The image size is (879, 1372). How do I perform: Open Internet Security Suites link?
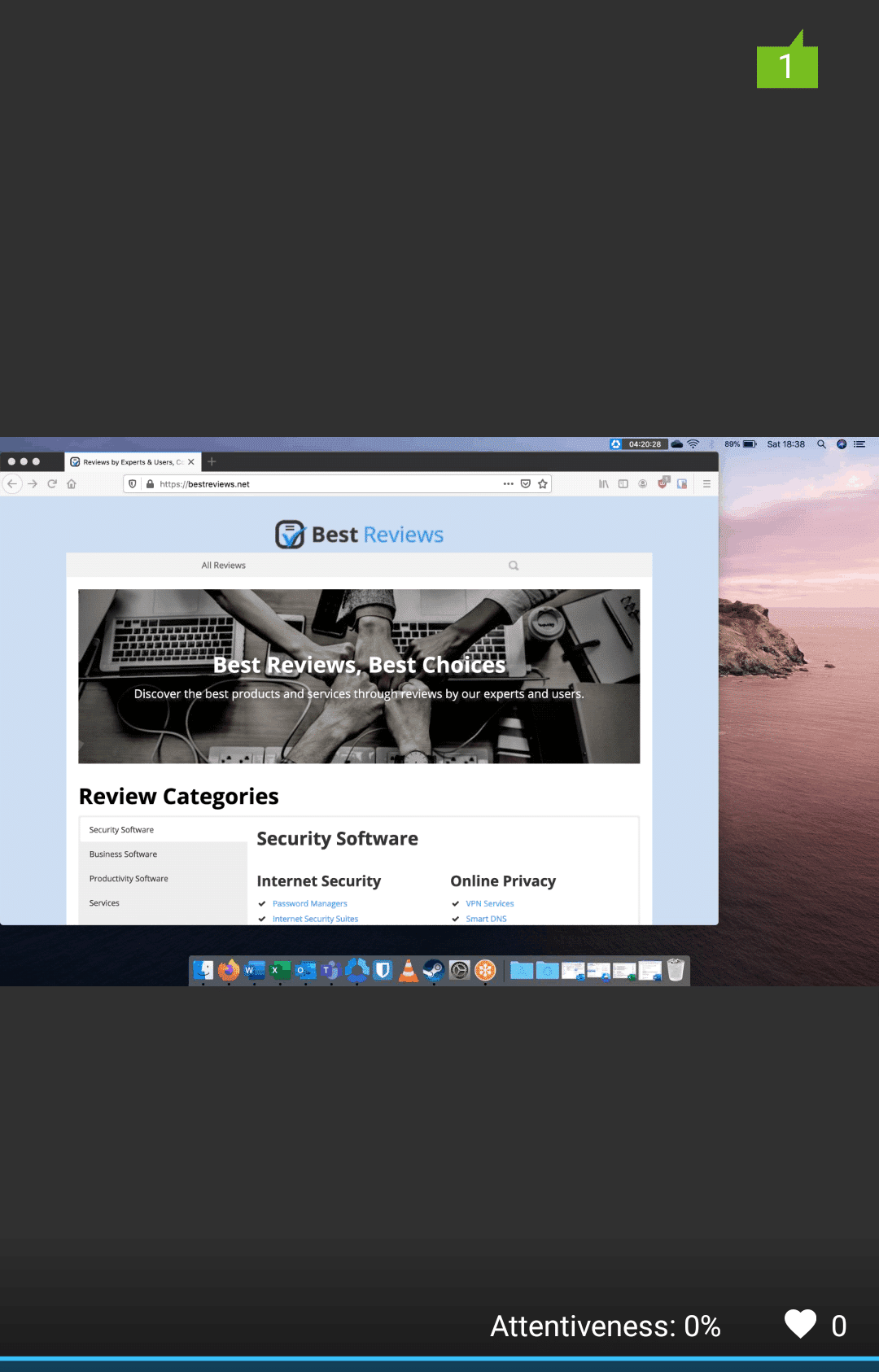[x=315, y=919]
